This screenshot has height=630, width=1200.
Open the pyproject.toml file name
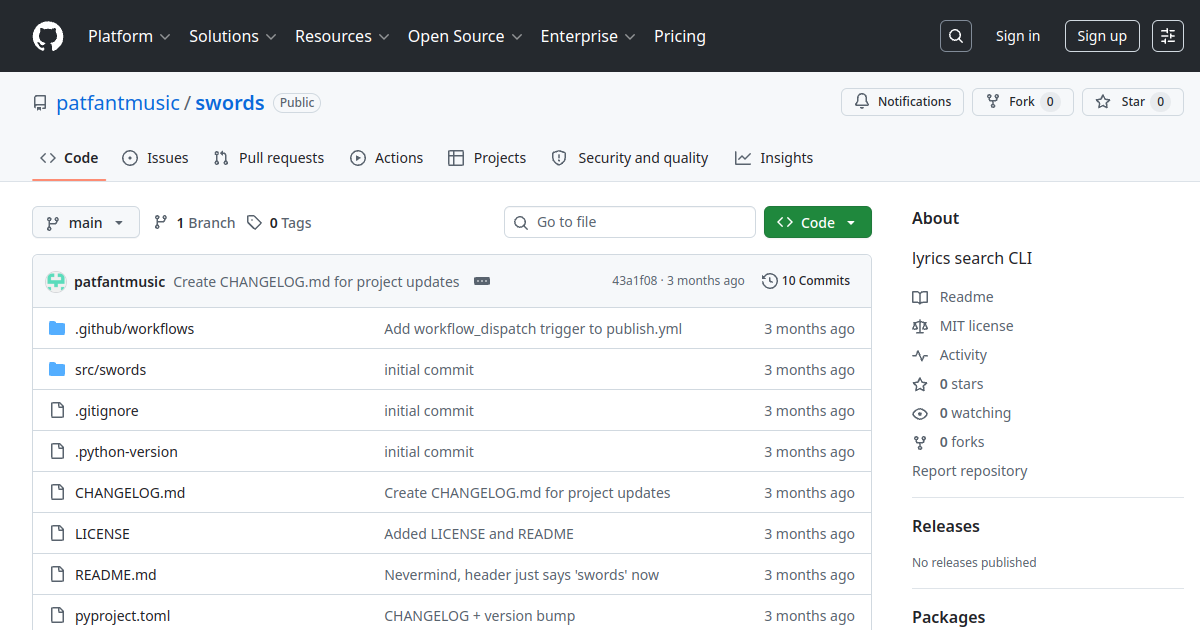point(123,616)
